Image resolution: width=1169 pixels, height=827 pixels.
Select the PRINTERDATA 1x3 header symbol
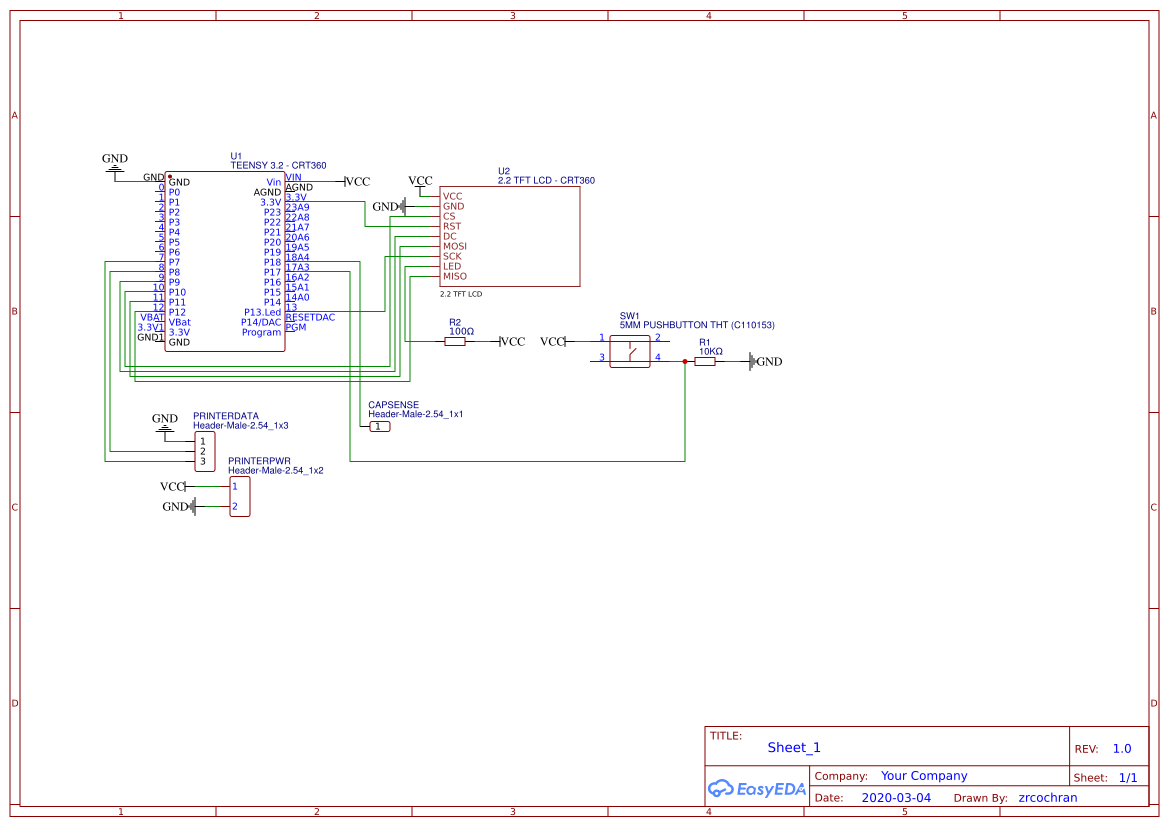tap(204, 451)
